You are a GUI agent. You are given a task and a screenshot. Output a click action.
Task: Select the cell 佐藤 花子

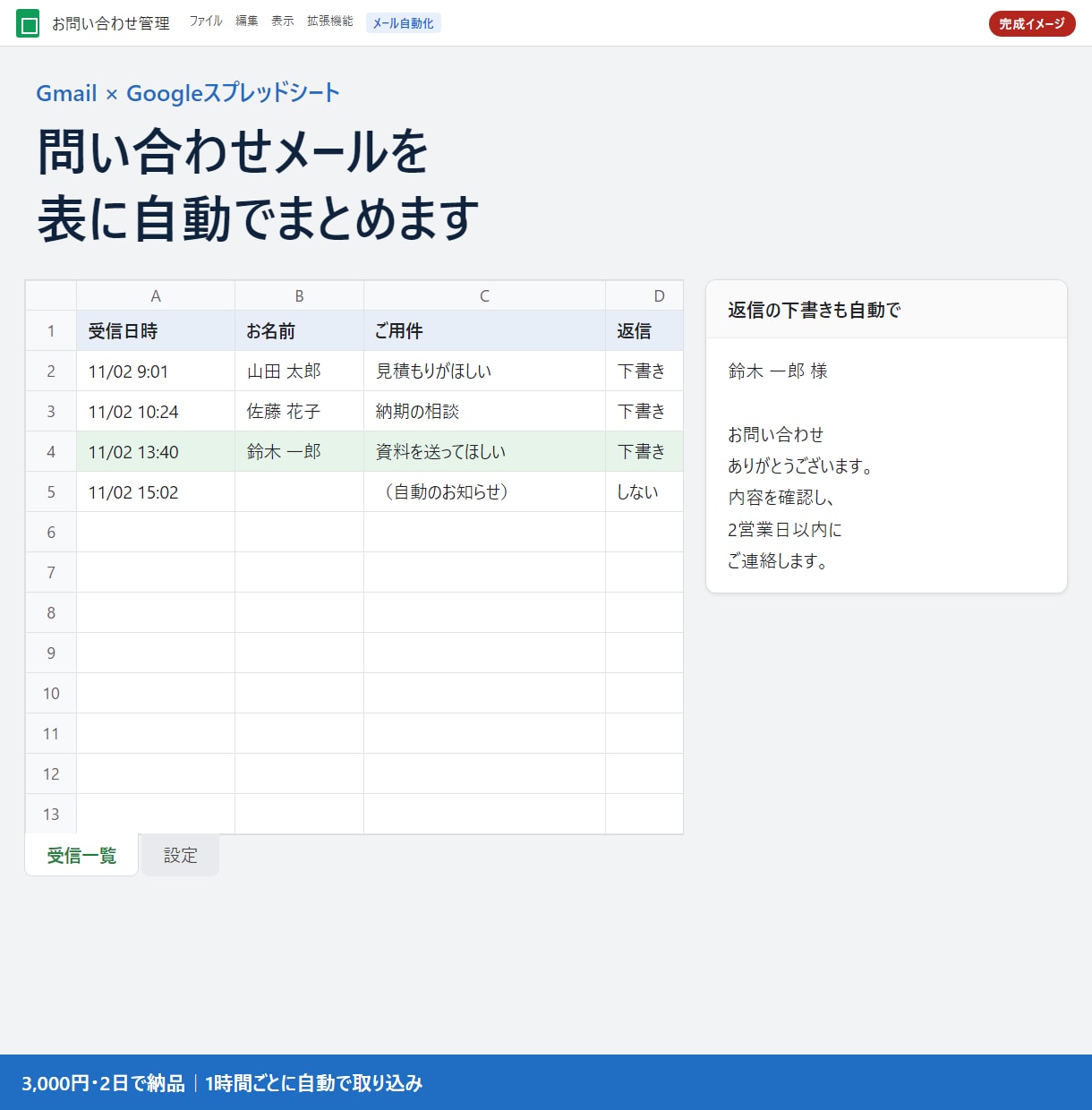click(x=299, y=412)
